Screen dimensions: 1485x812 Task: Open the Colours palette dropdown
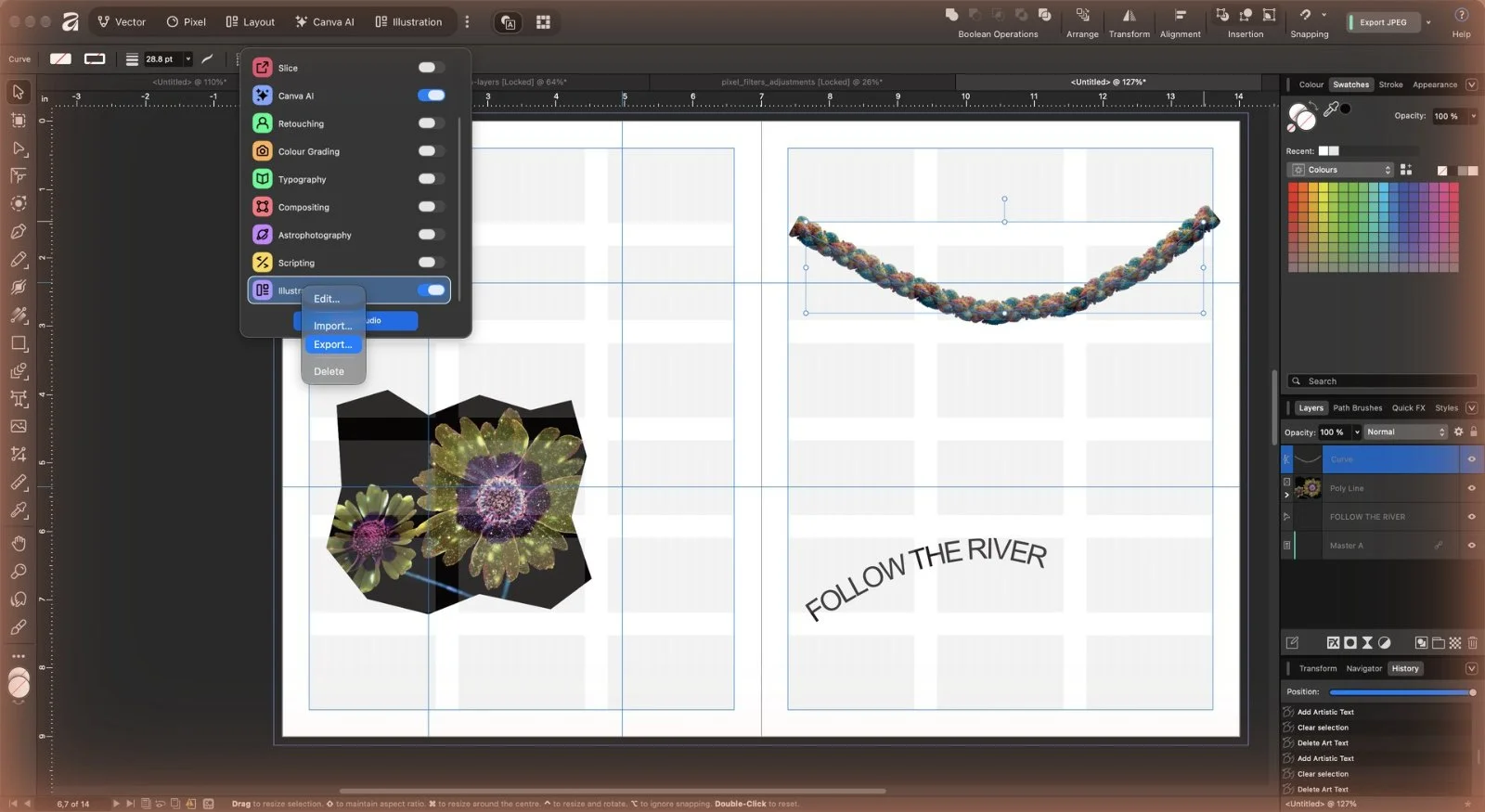coord(1340,170)
